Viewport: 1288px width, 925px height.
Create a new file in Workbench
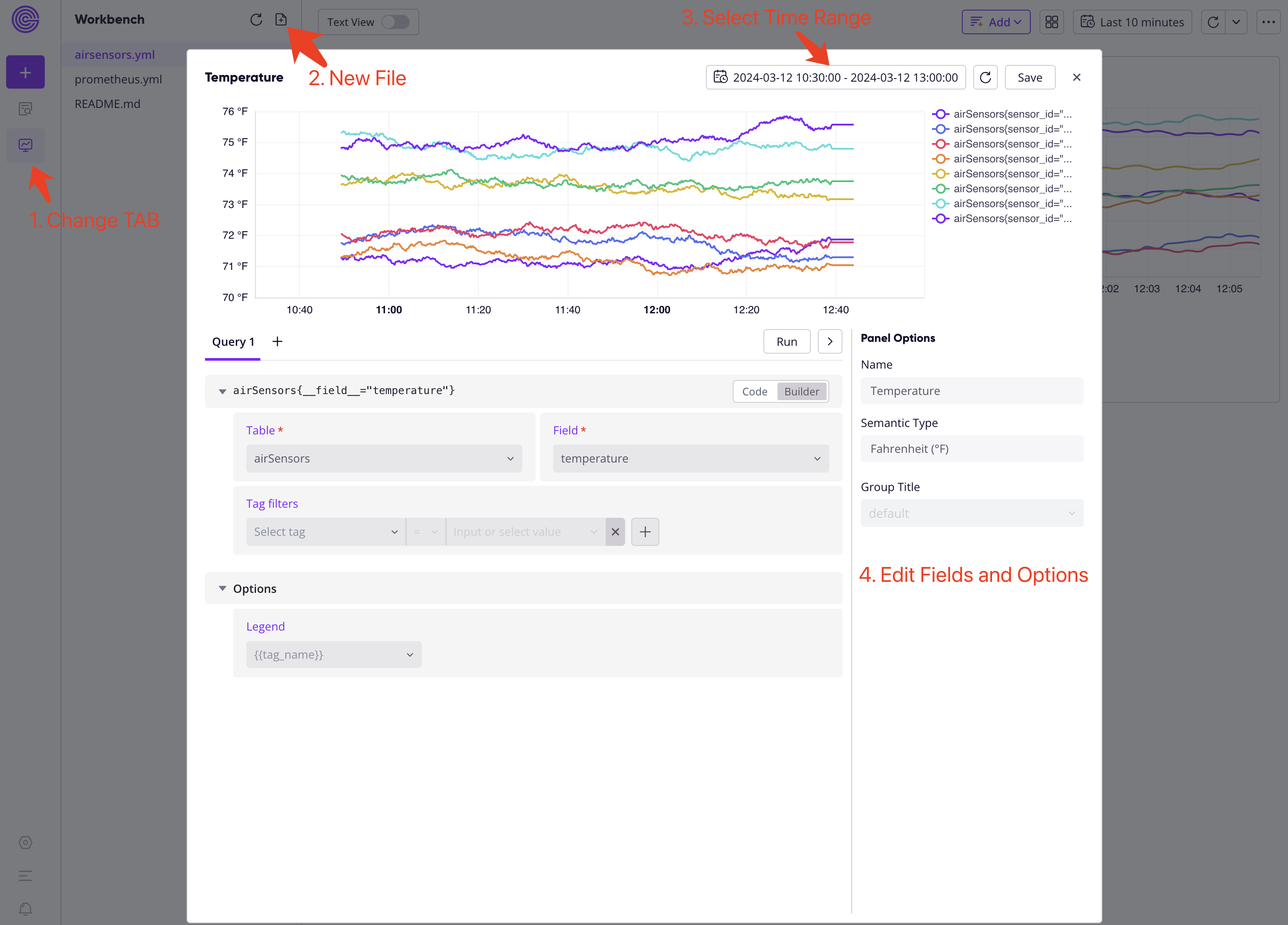coord(281,20)
